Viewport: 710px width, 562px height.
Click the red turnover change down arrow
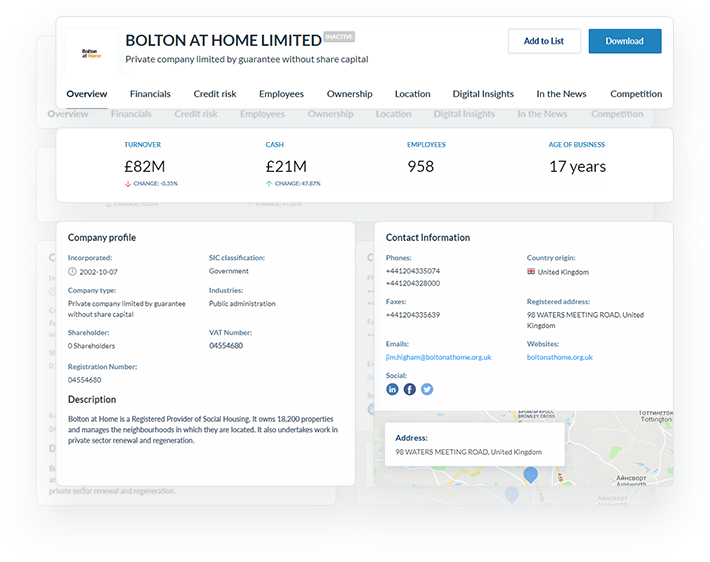pos(128,183)
